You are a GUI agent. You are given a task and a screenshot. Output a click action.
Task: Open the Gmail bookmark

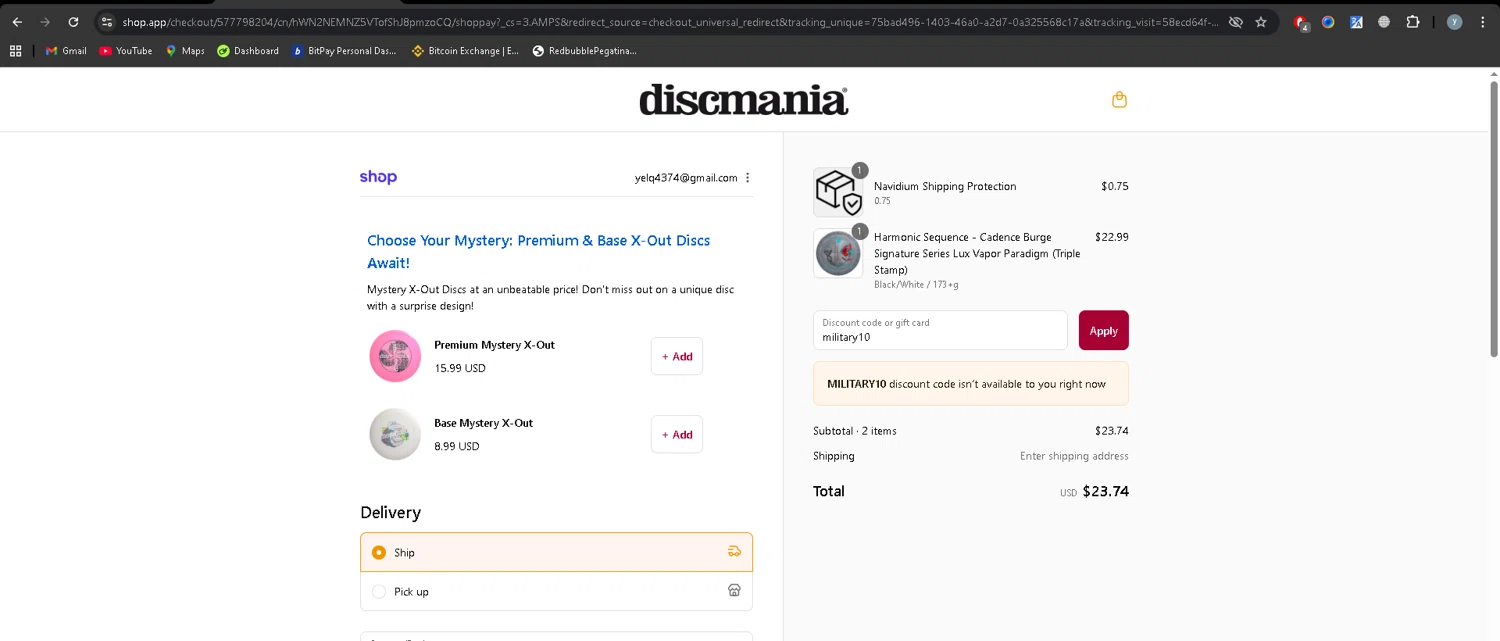pyautogui.click(x=66, y=51)
